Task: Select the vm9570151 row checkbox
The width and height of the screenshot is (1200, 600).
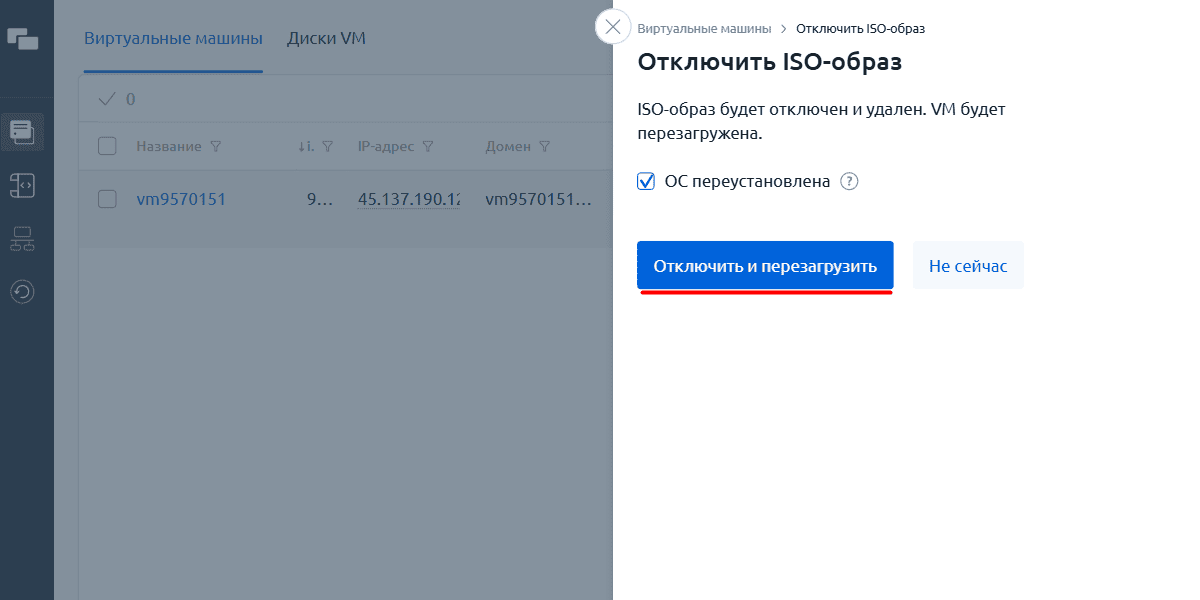Action: (107, 199)
